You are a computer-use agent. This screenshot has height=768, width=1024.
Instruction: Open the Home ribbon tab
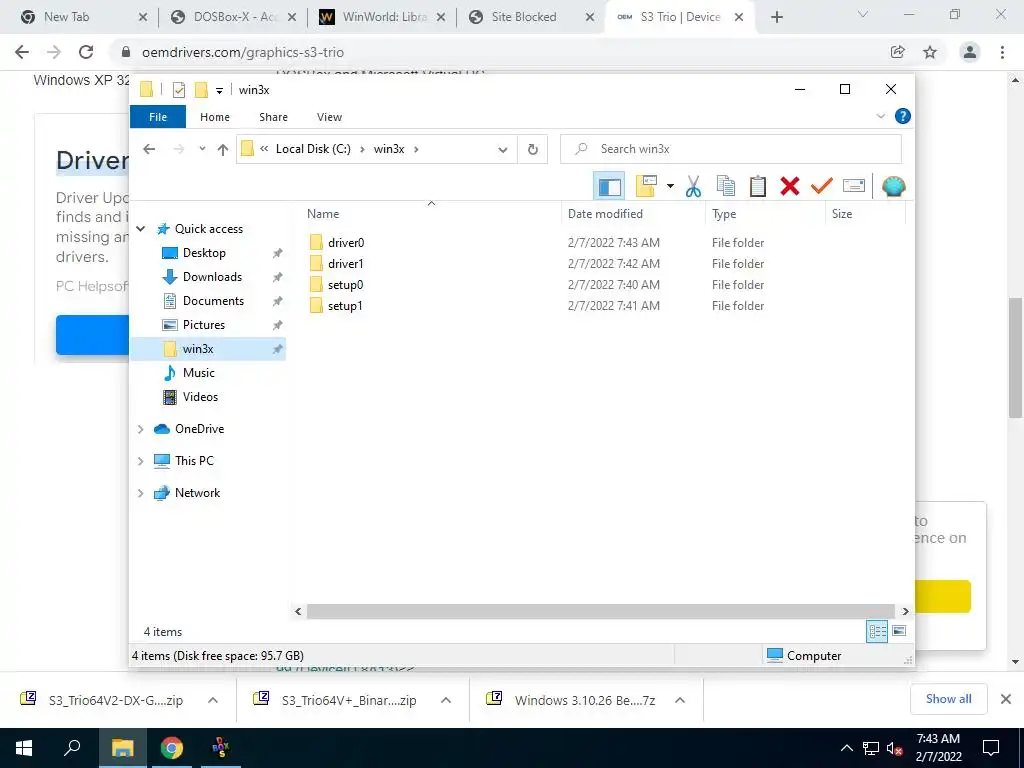215,117
